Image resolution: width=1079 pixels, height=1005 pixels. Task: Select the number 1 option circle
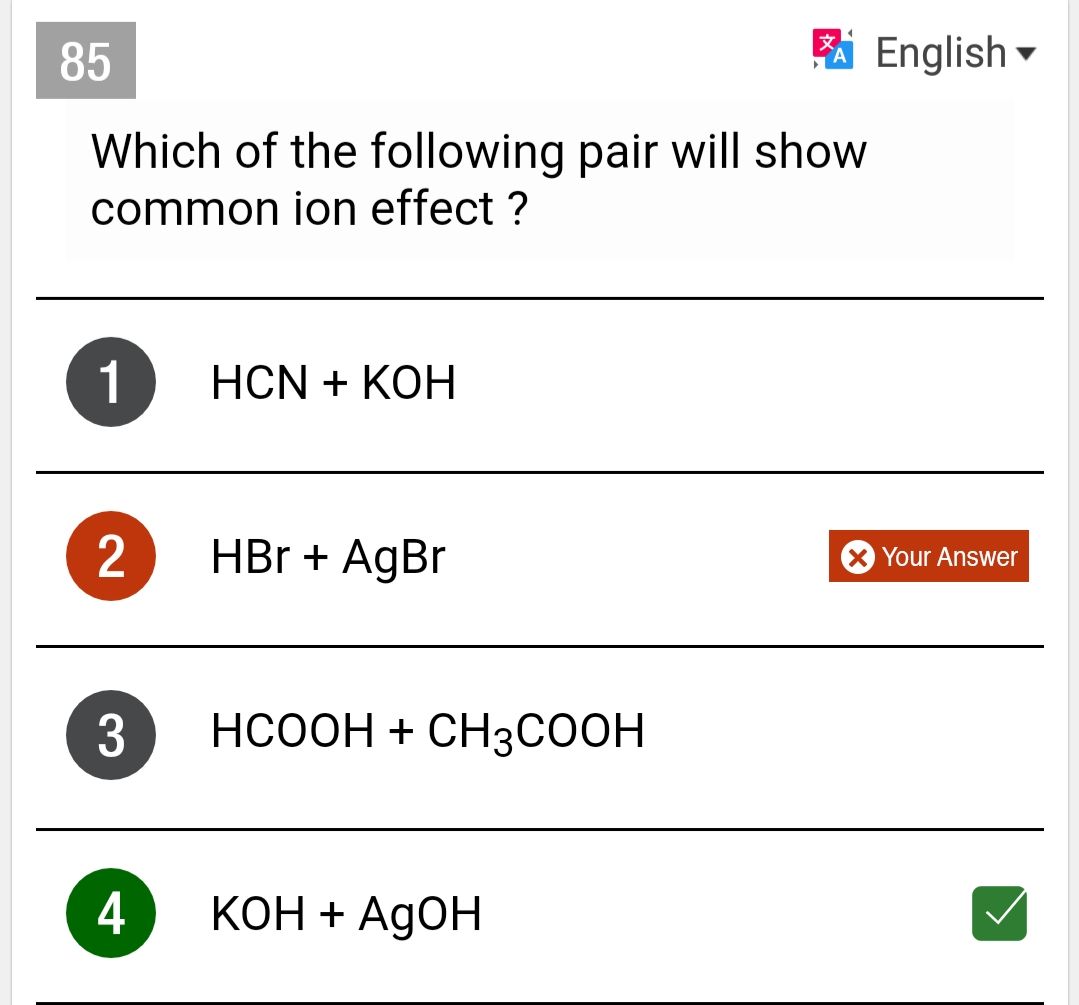tap(111, 382)
